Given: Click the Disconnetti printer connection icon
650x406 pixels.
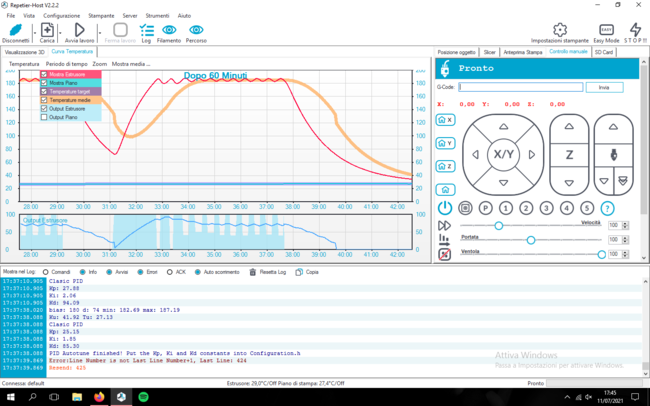Looking at the screenshot, I should (16, 31).
